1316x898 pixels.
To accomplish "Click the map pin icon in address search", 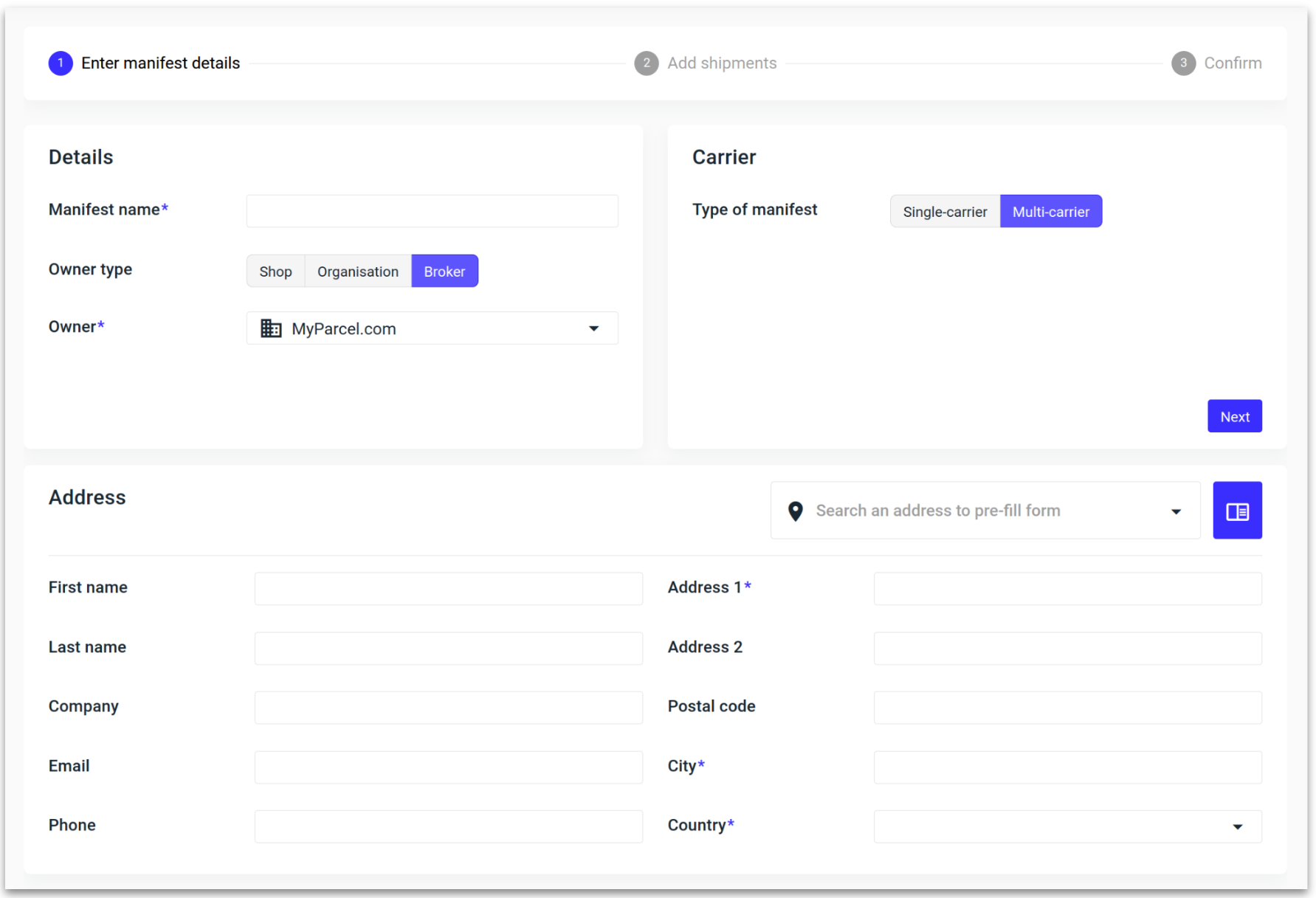I will (x=795, y=511).
